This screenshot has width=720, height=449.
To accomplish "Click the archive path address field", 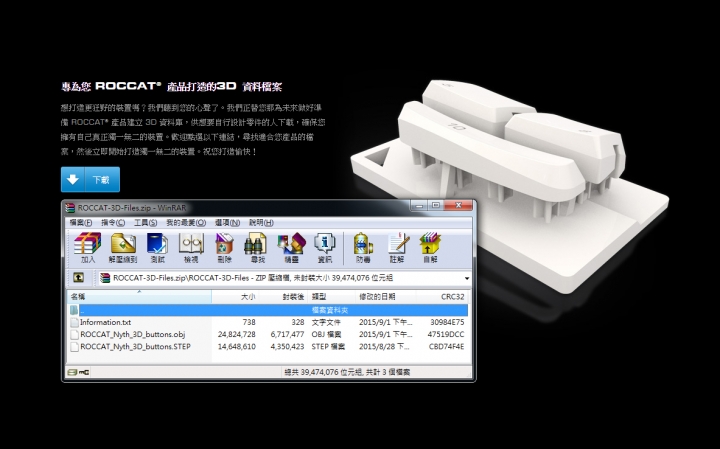I will pyautogui.click(x=284, y=278).
